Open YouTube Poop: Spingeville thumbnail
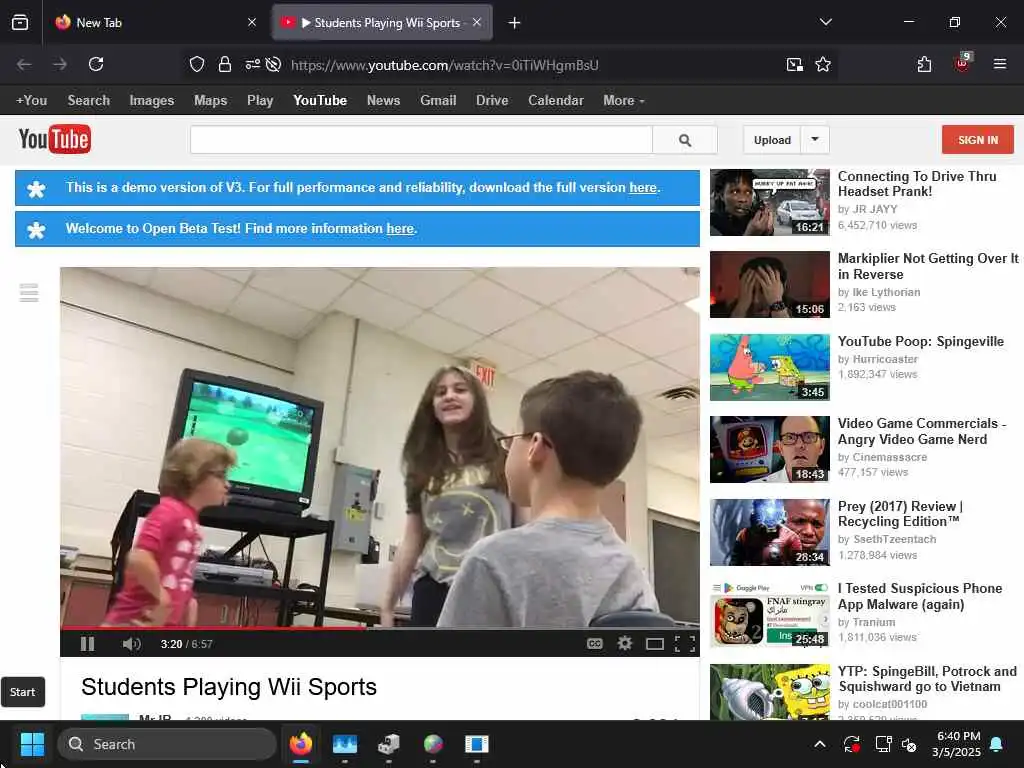The width and height of the screenshot is (1024, 768). pyautogui.click(x=769, y=367)
